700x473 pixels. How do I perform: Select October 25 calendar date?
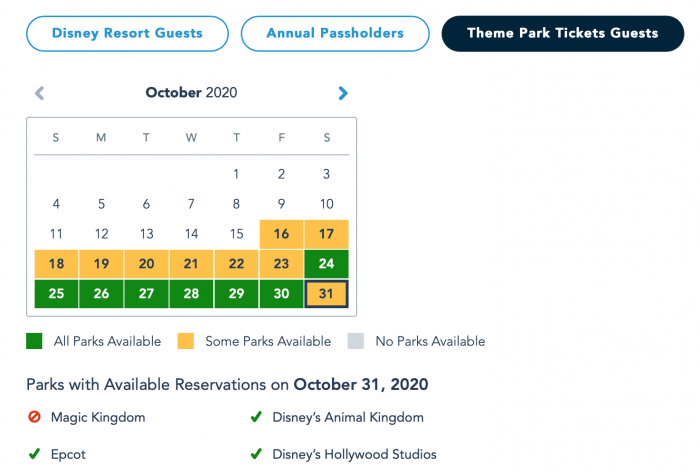(x=56, y=294)
